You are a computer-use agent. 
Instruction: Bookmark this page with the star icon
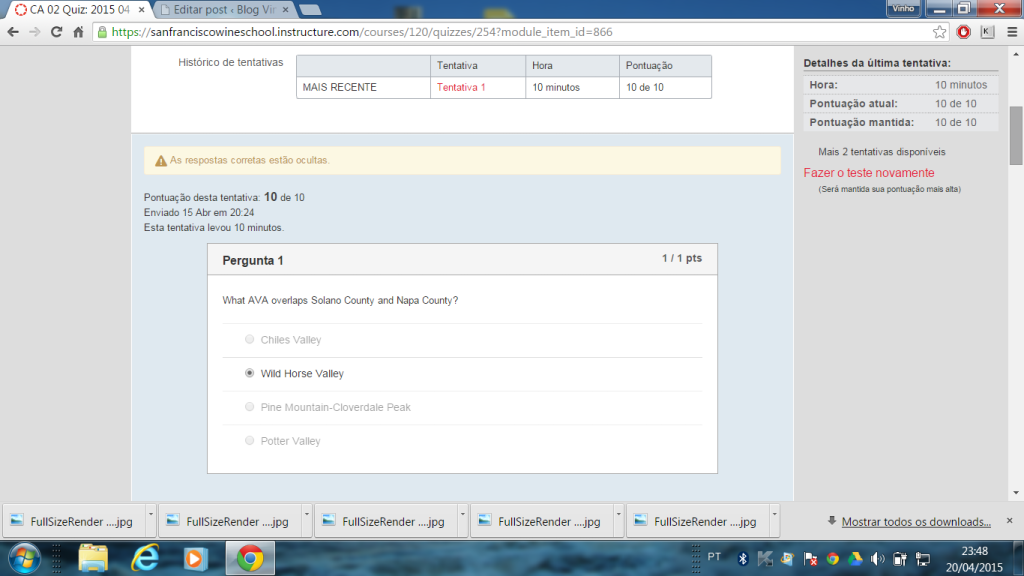pyautogui.click(x=940, y=32)
